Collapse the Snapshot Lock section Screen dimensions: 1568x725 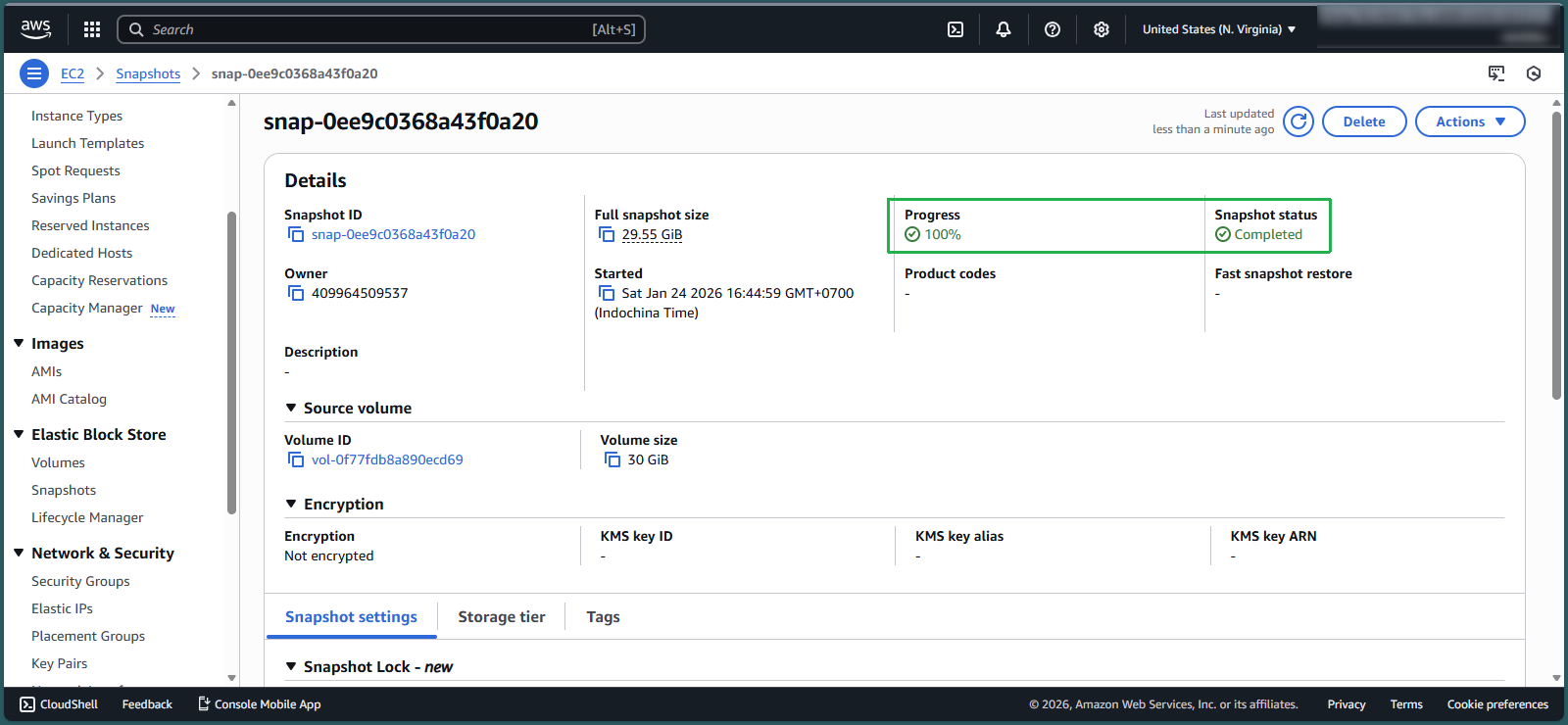click(x=291, y=666)
